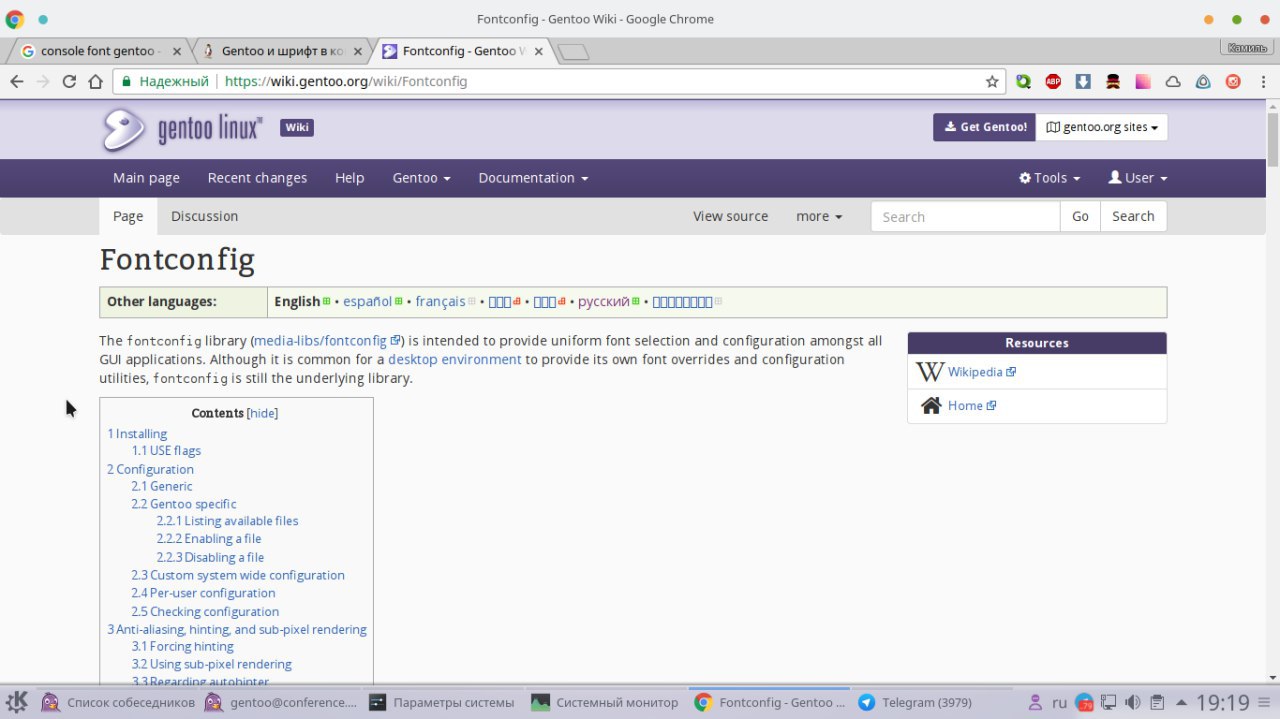Click View source

(730, 216)
